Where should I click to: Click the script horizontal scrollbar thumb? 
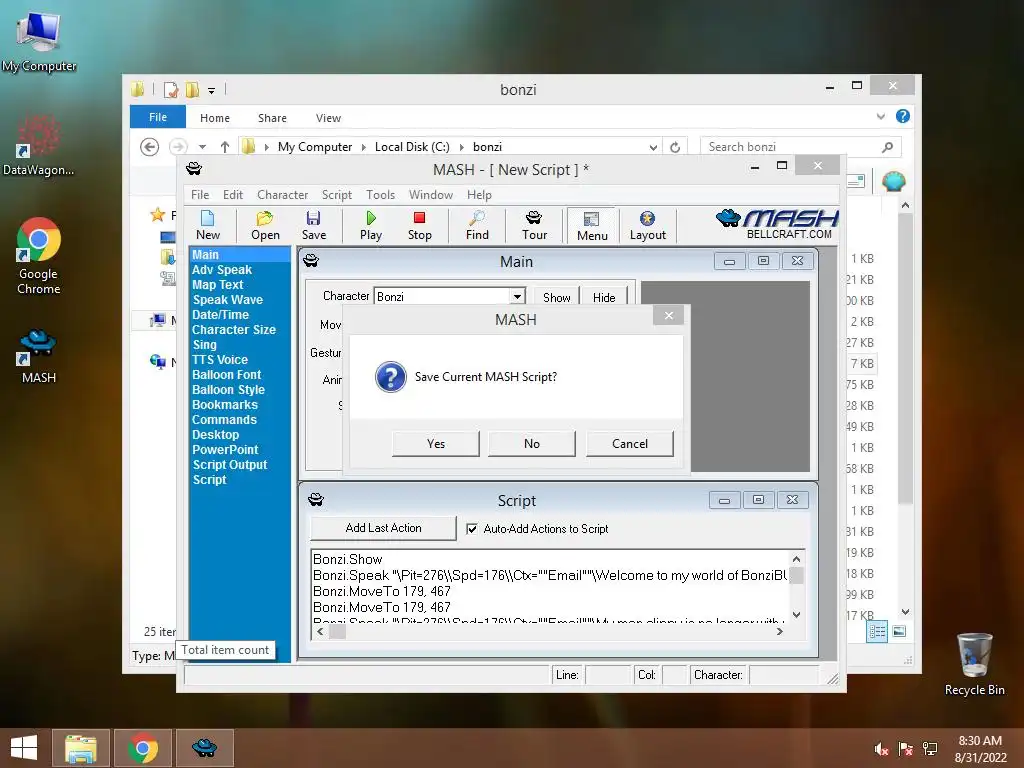(x=337, y=632)
